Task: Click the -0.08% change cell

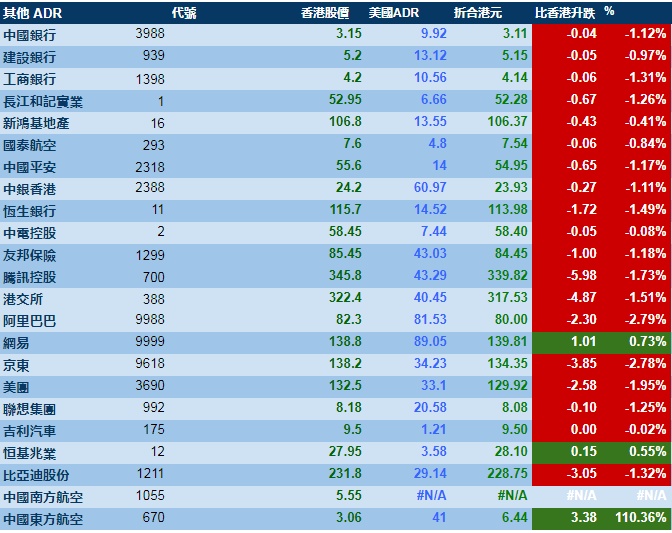Action: (x=645, y=231)
